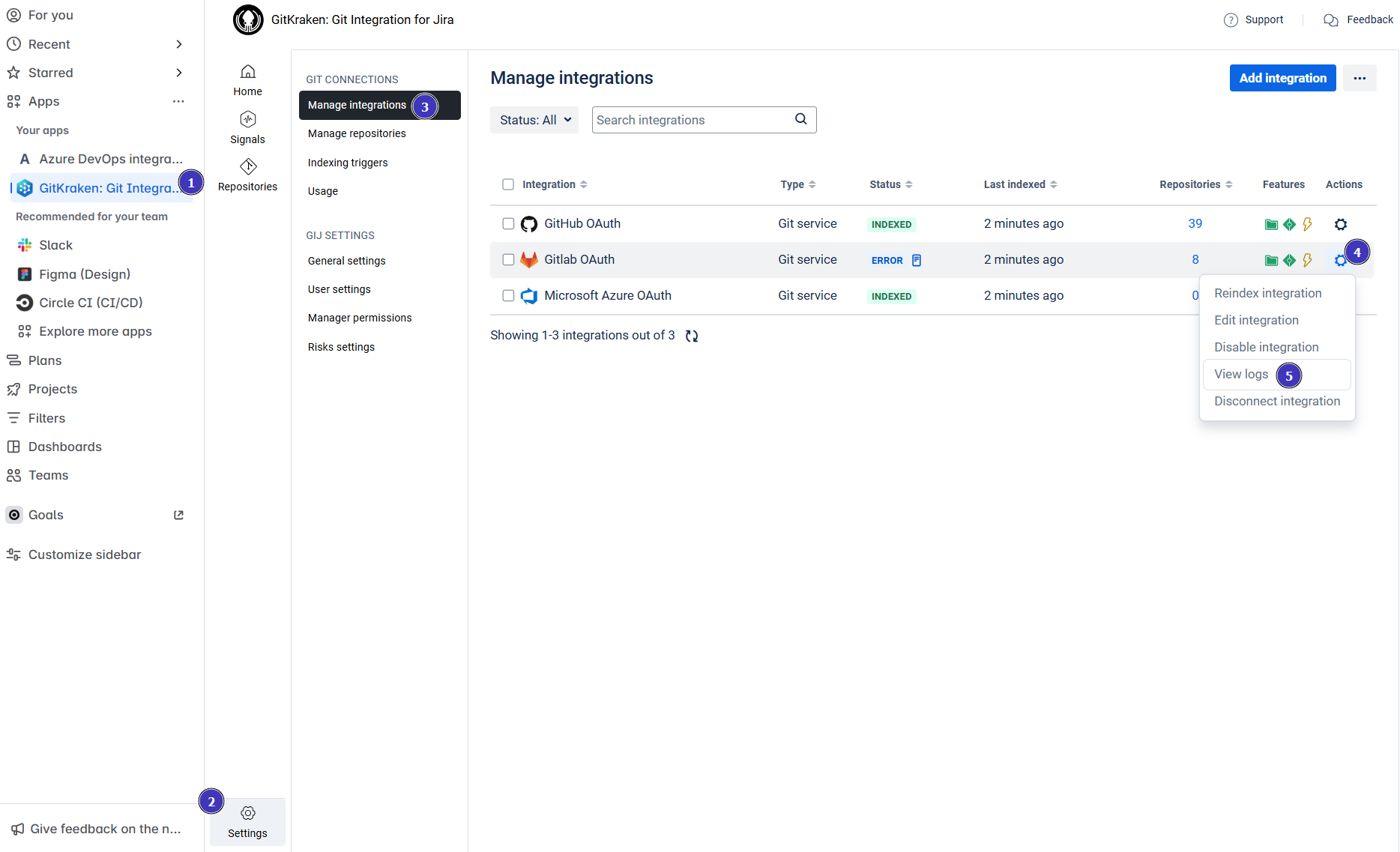
Task: Expand the Recent chevron in the sidebar
Action: coord(178,44)
